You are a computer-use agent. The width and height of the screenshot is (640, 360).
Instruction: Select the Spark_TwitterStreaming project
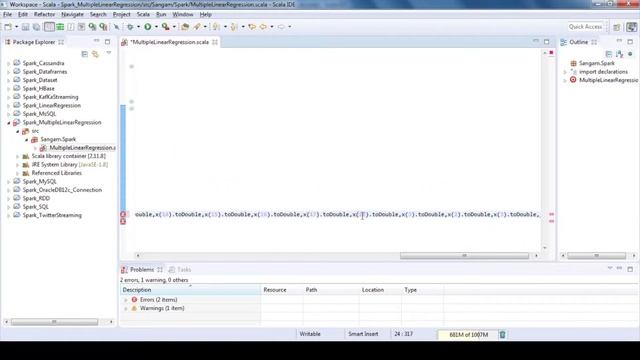click(52, 216)
